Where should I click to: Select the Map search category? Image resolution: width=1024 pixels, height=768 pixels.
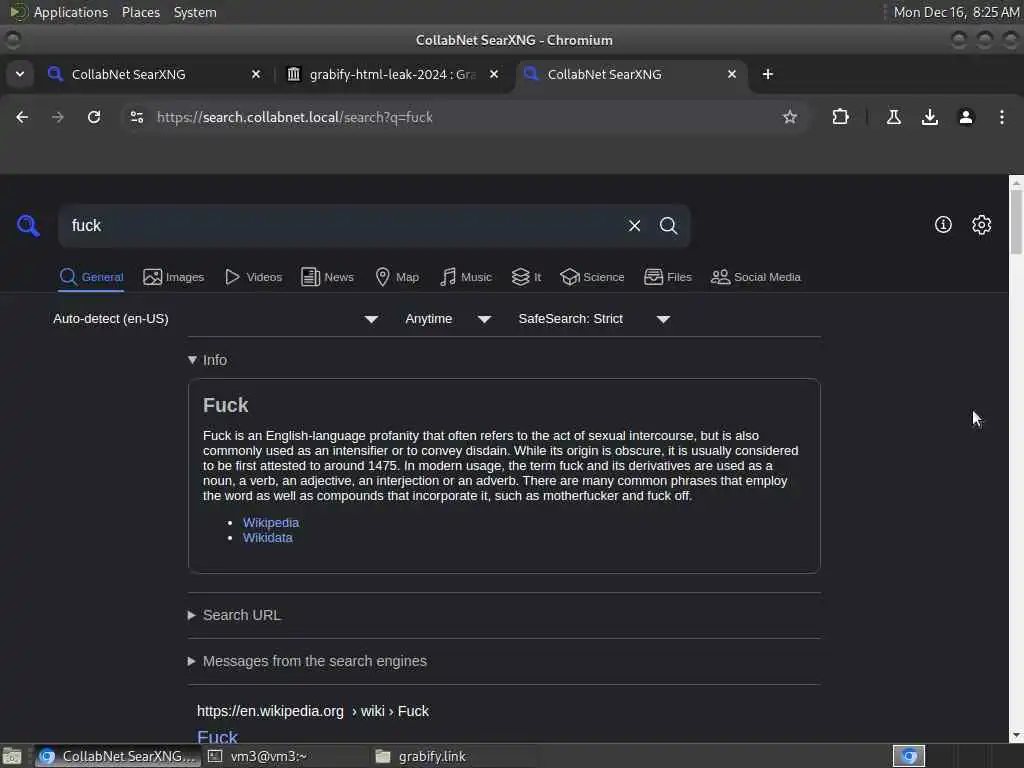point(397,277)
